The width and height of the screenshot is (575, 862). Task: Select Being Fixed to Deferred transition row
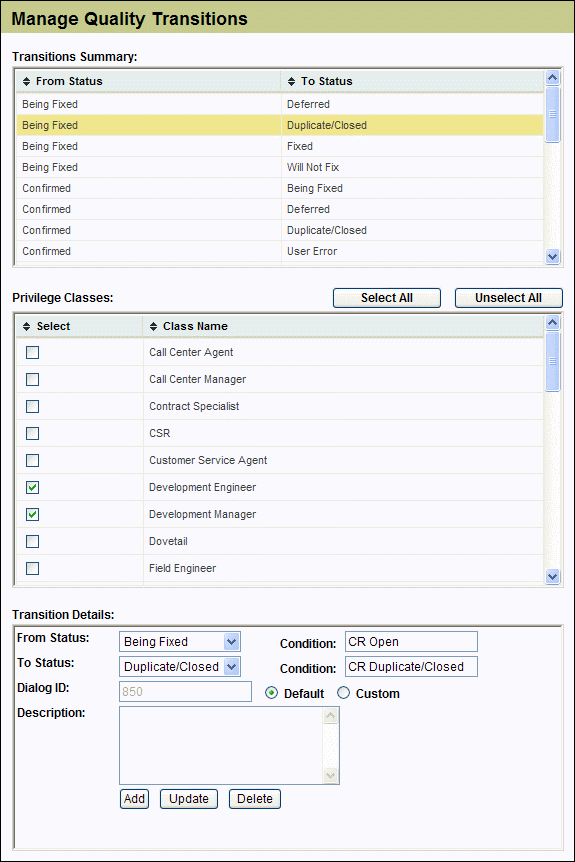point(280,104)
